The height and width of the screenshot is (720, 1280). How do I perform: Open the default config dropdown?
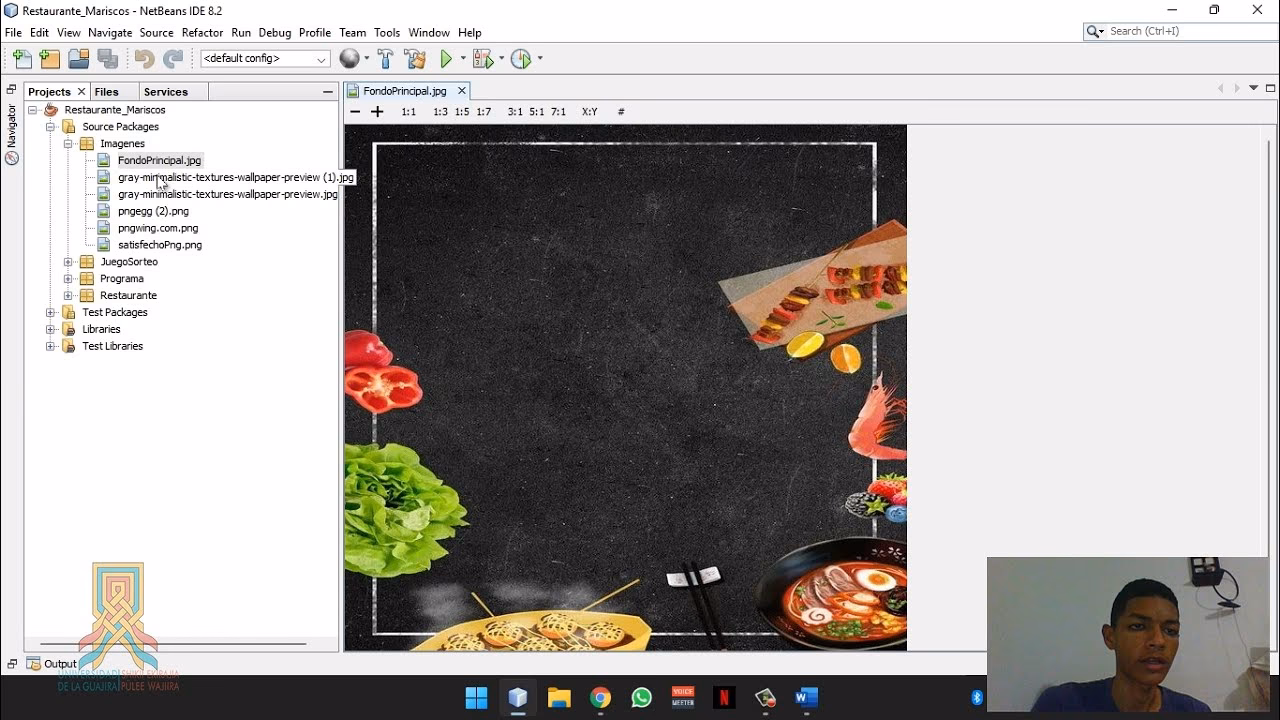[265, 59]
